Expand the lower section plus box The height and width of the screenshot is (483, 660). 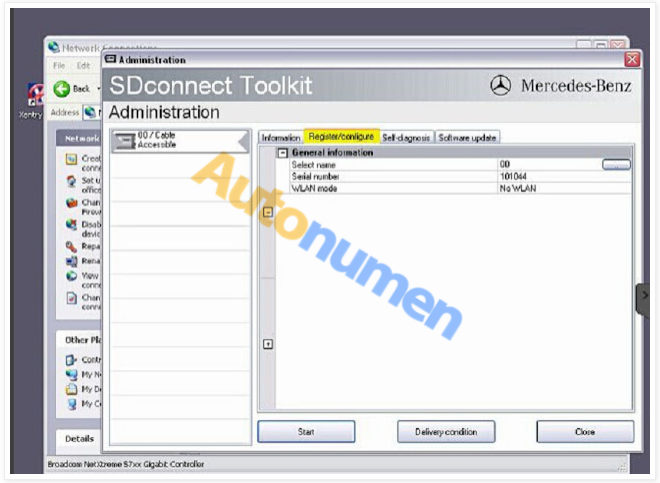click(x=268, y=344)
